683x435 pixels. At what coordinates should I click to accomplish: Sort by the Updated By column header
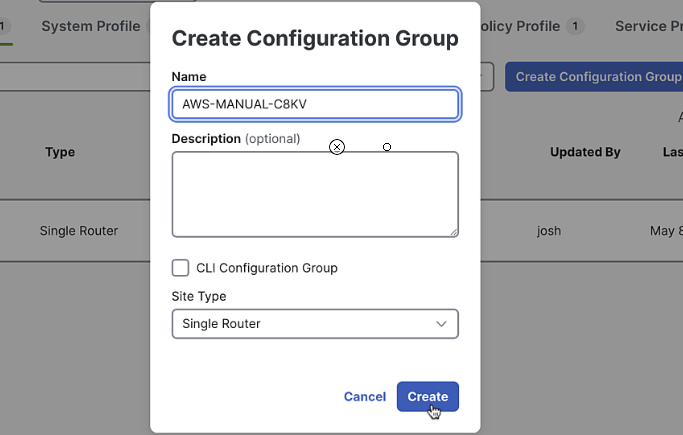click(585, 152)
